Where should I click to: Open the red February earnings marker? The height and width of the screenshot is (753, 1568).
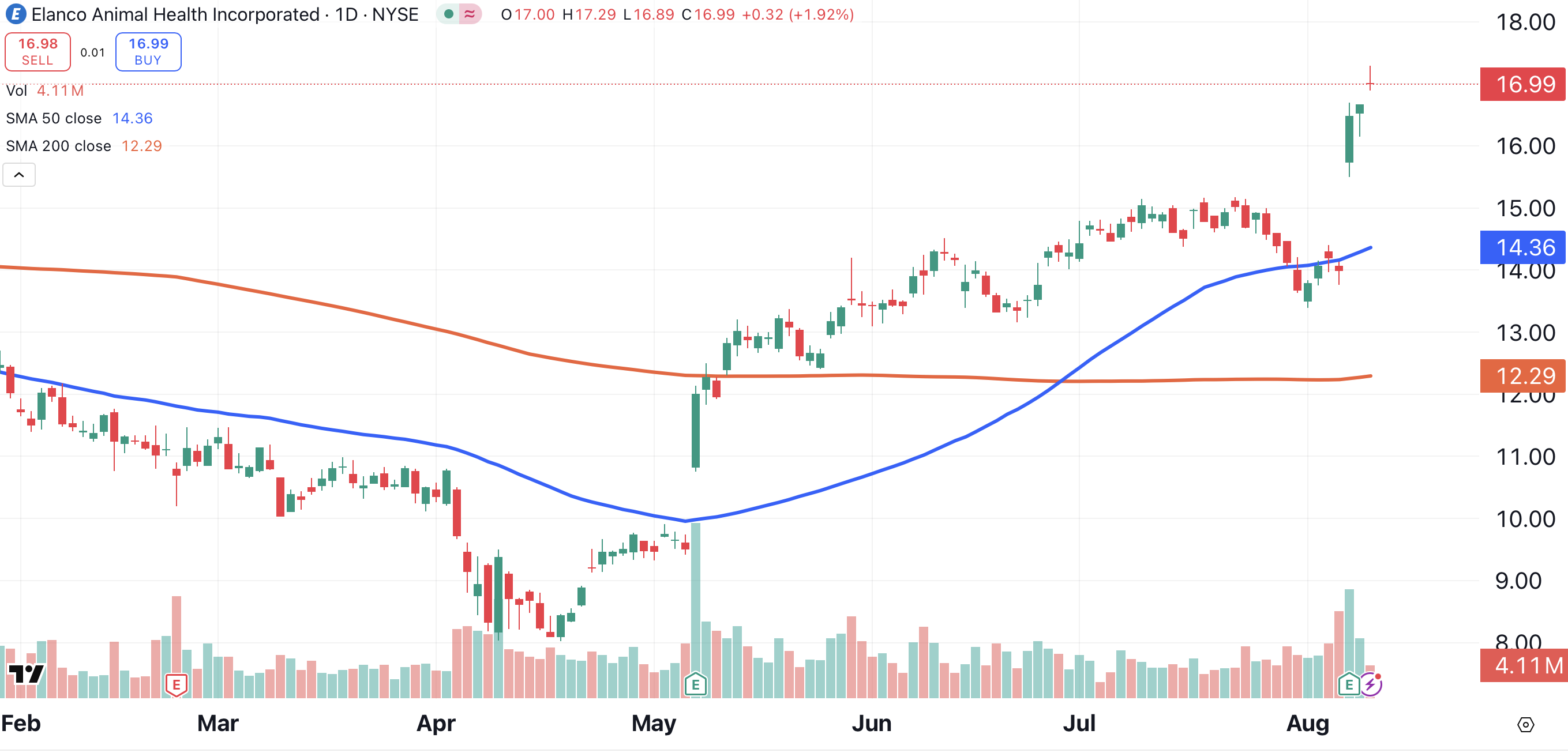[x=176, y=685]
